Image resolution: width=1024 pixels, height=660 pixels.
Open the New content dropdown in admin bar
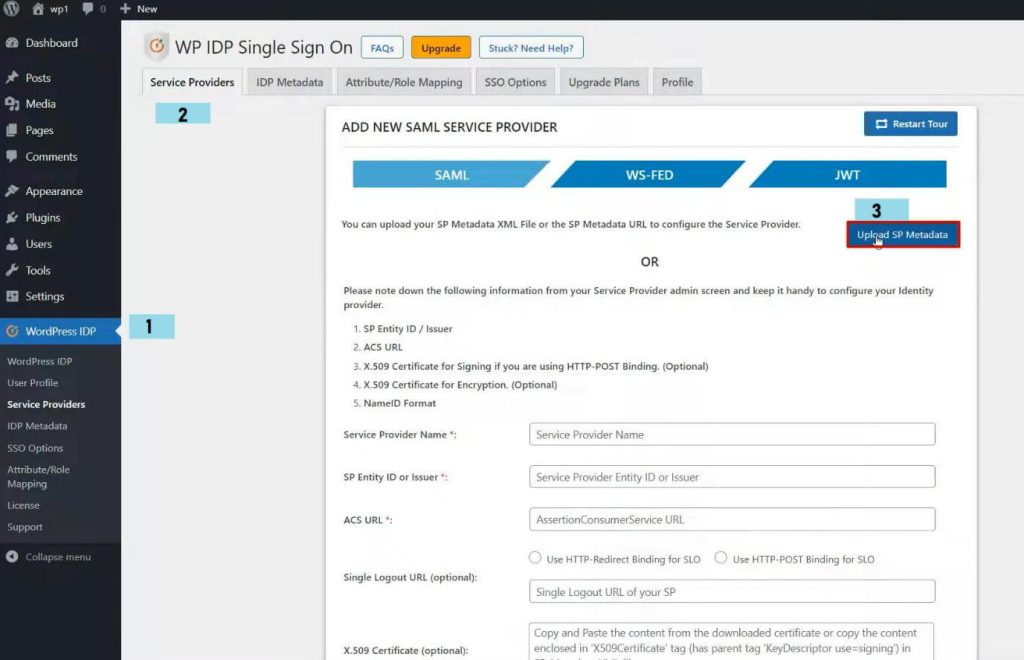coord(137,9)
